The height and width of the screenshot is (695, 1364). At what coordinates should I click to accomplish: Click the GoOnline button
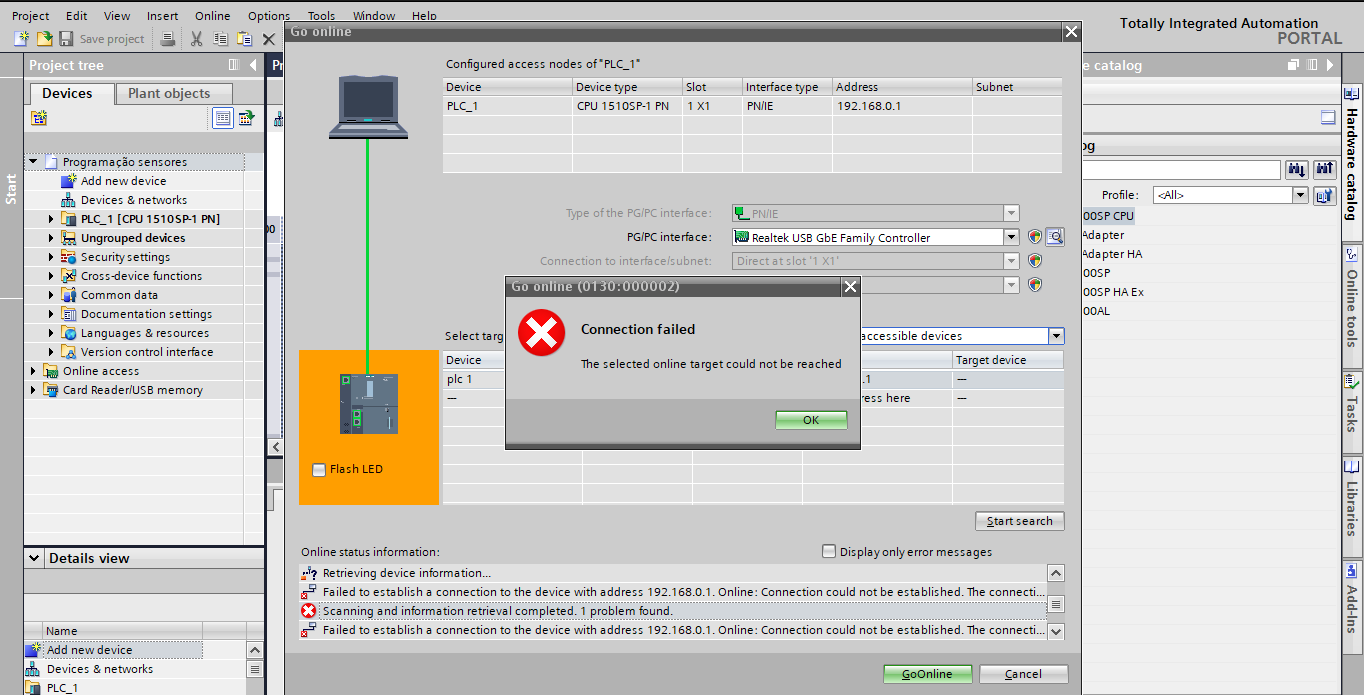[927, 674]
